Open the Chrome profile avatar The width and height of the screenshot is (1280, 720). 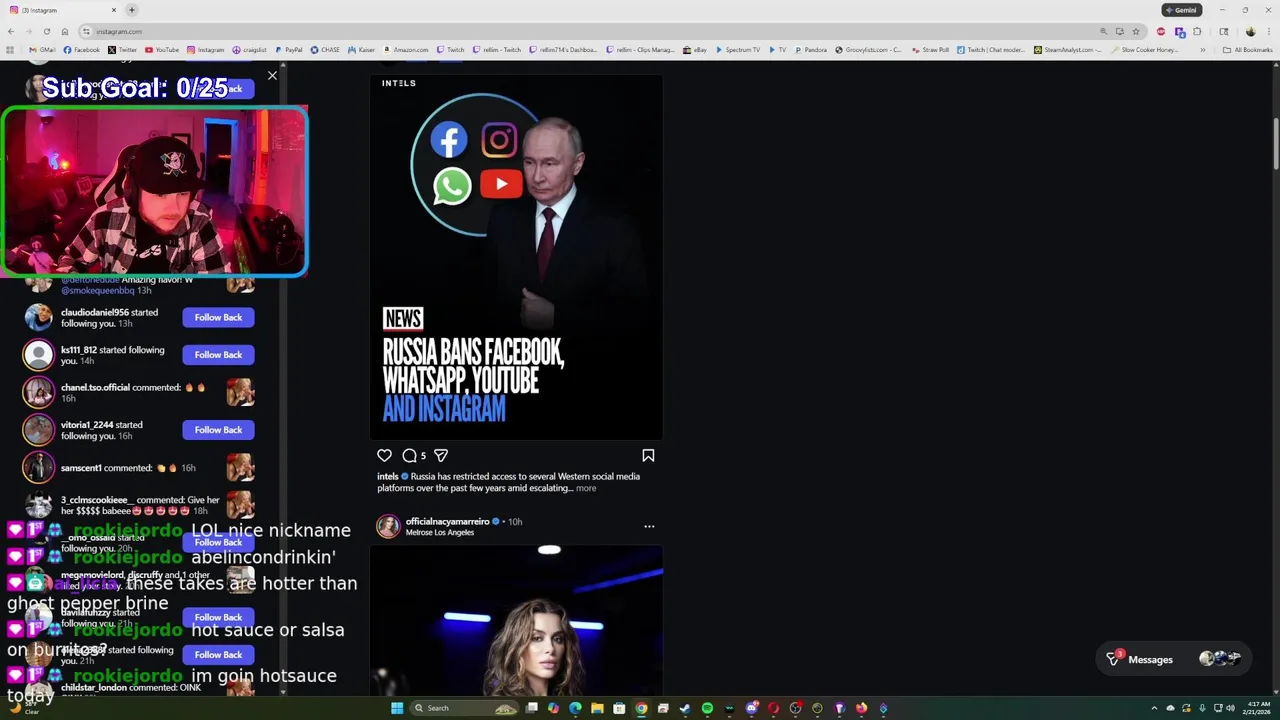[x=1250, y=31]
